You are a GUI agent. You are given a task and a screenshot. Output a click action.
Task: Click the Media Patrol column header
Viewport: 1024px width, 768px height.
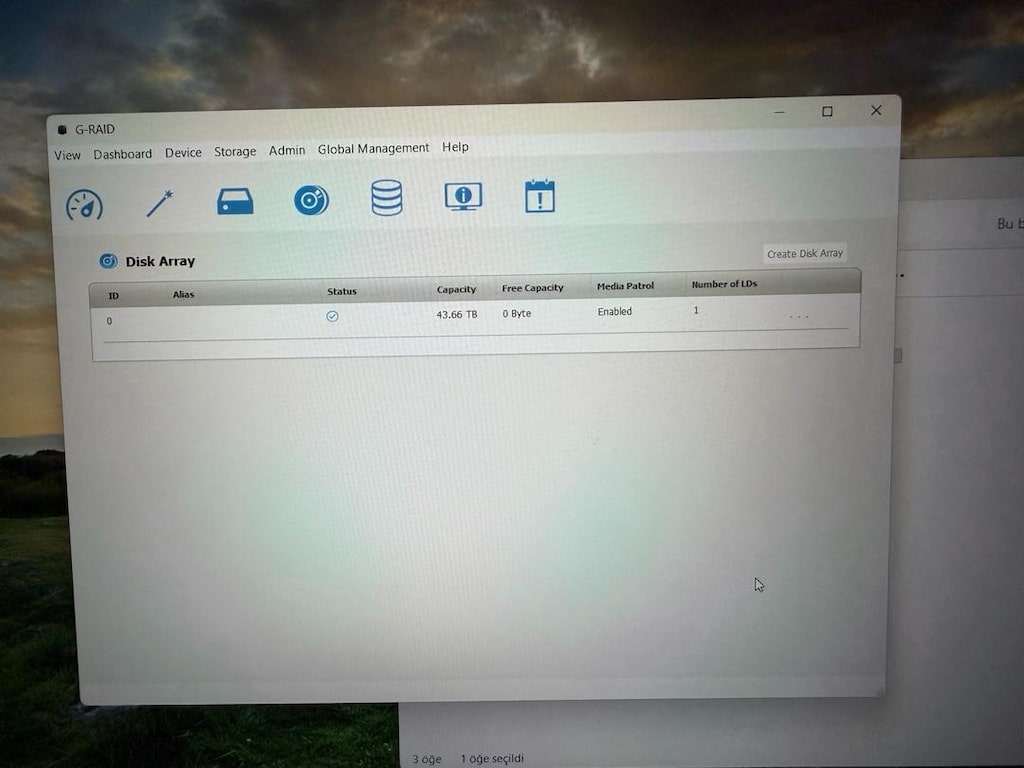pyautogui.click(x=625, y=286)
